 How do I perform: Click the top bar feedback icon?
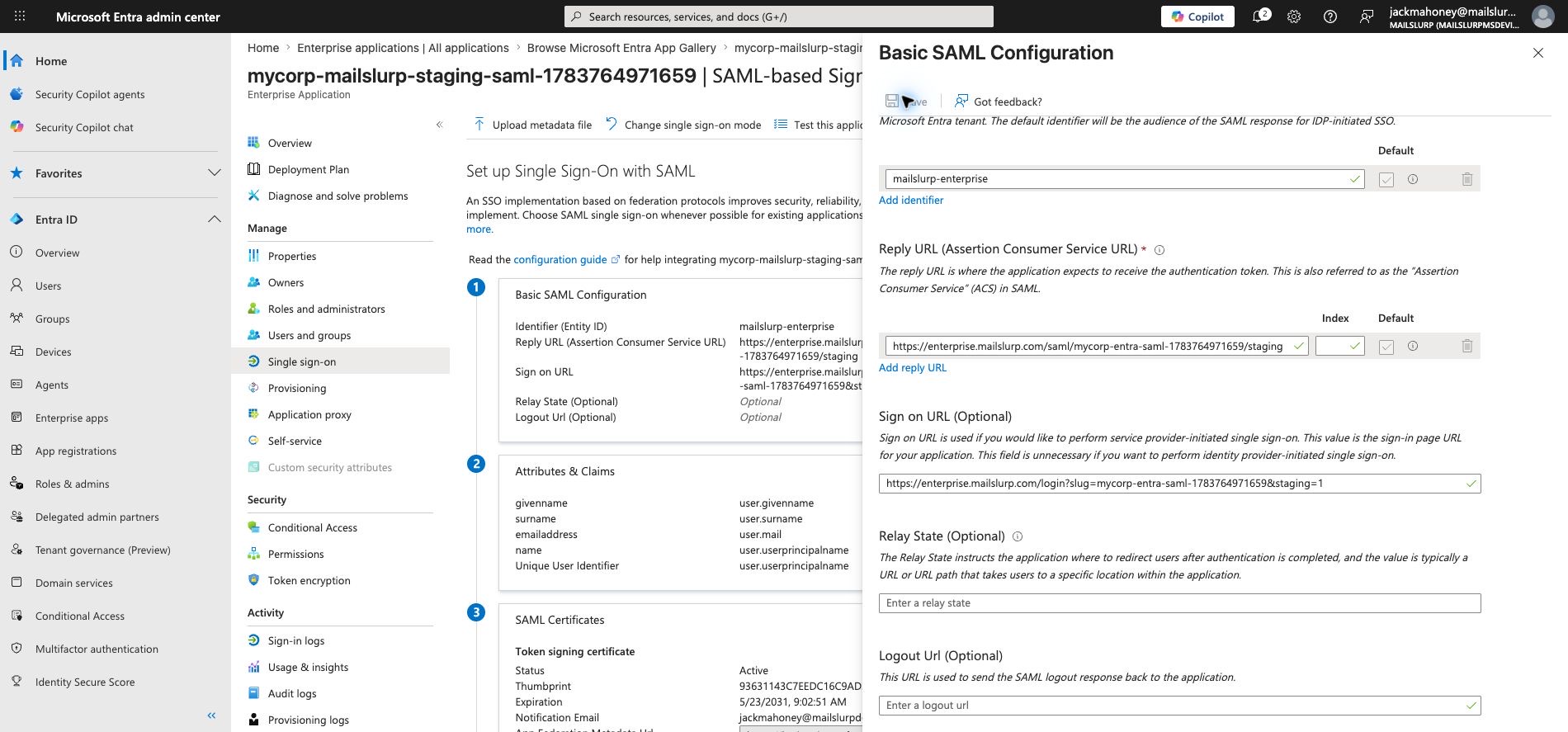[x=1367, y=17]
